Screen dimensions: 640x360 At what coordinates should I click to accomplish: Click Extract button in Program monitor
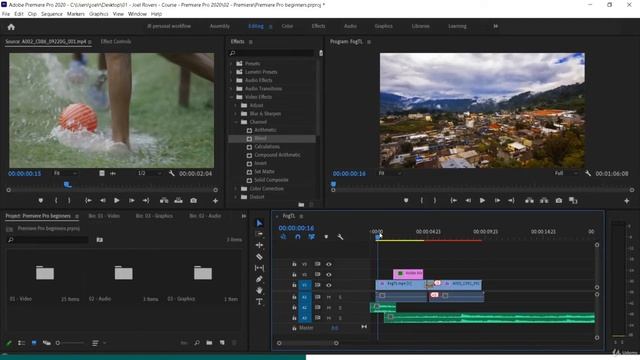544,200
